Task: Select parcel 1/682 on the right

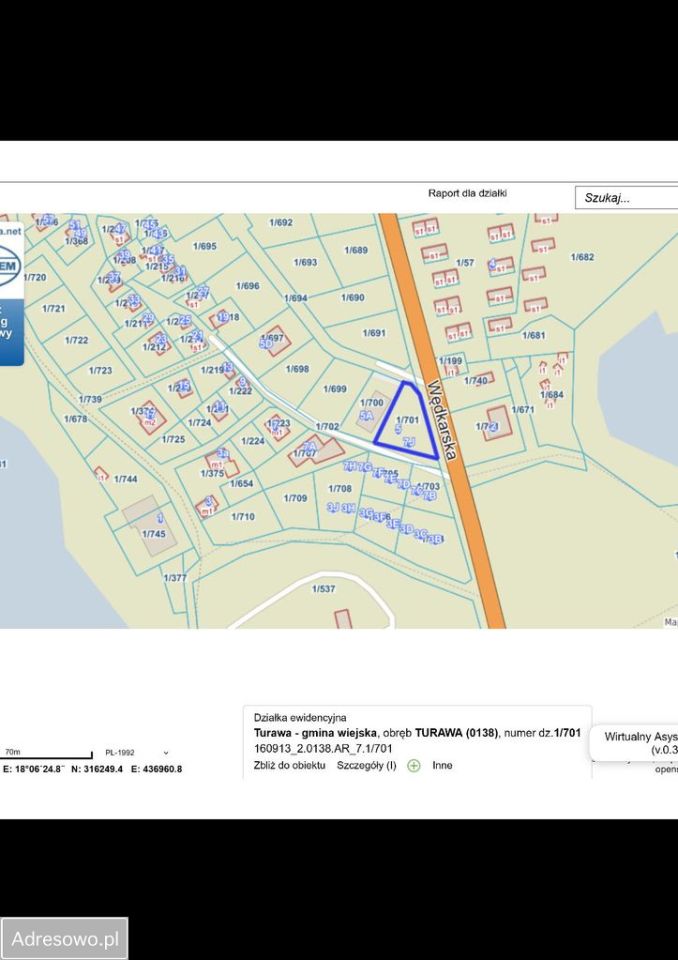Action: pos(583,257)
